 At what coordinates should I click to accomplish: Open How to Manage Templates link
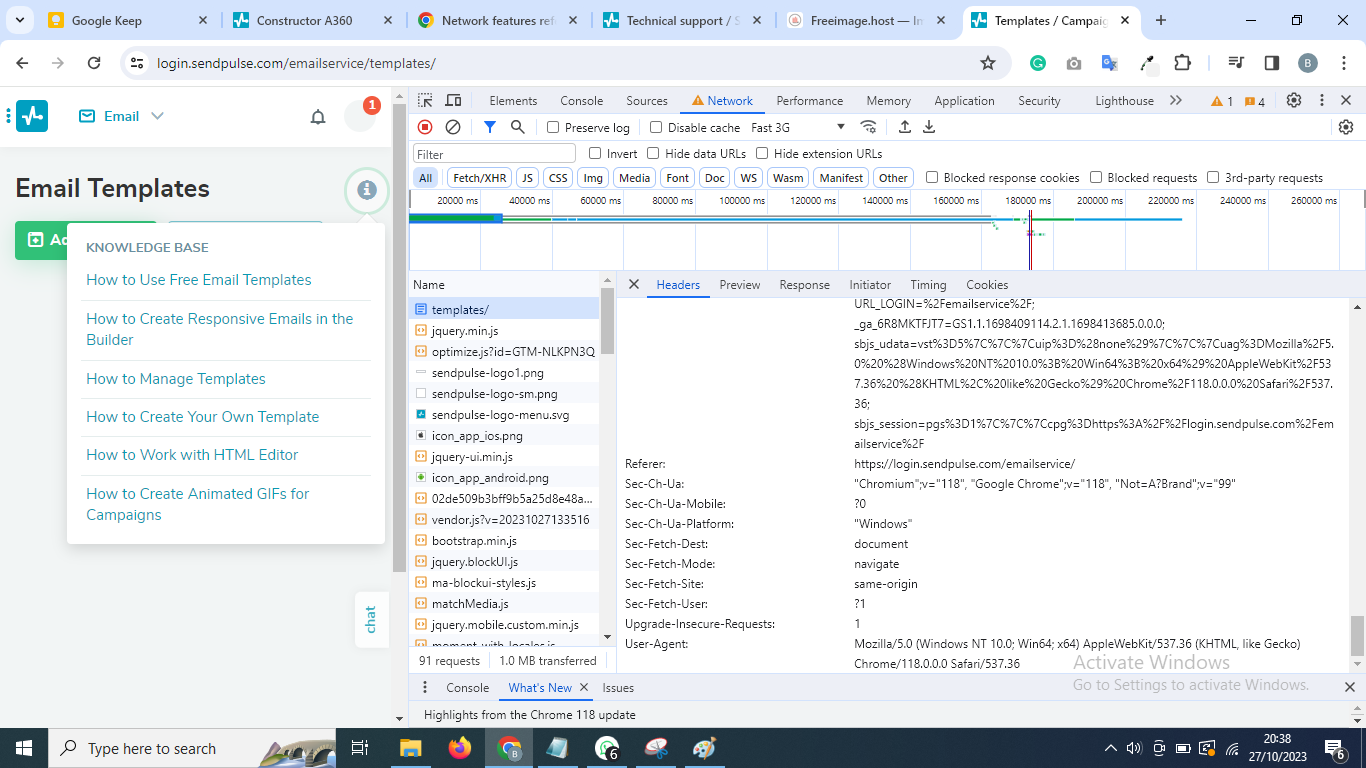click(176, 378)
